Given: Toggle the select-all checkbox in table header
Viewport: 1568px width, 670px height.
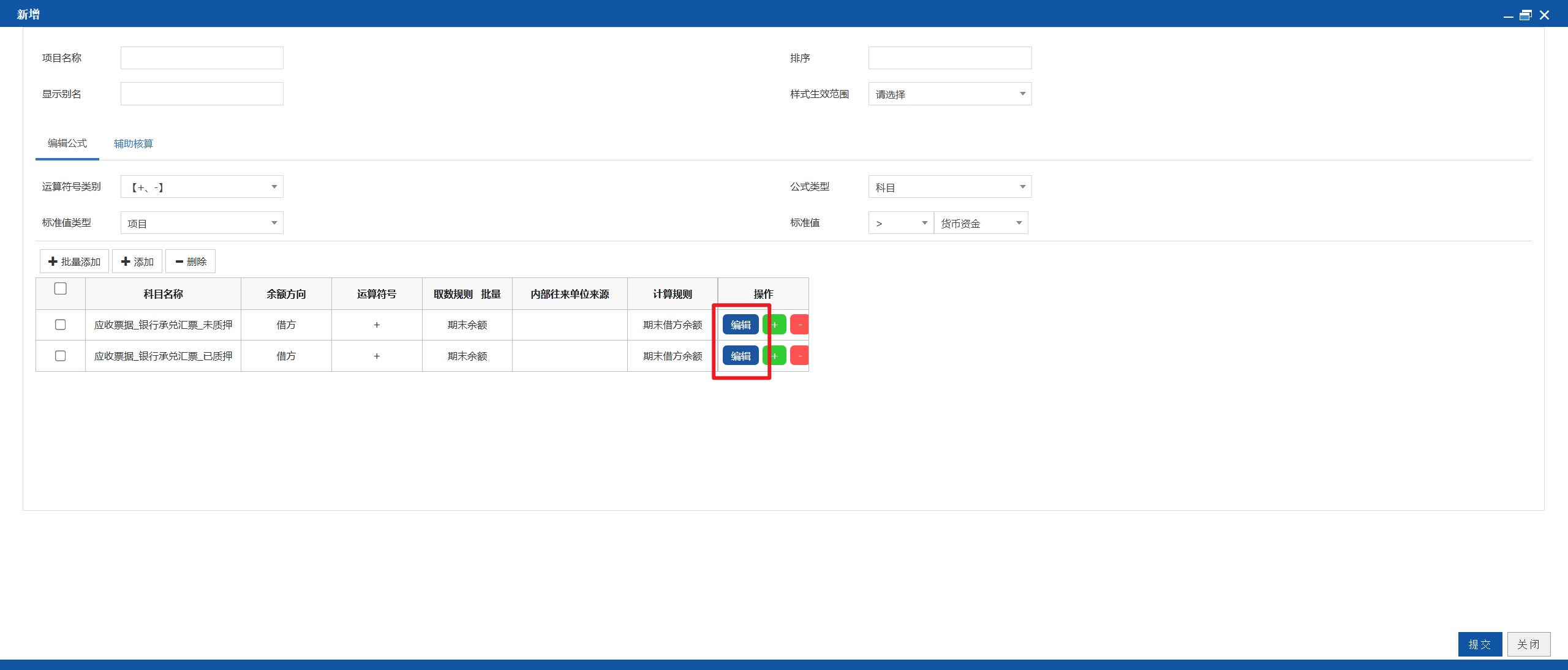Looking at the screenshot, I should click(60, 288).
